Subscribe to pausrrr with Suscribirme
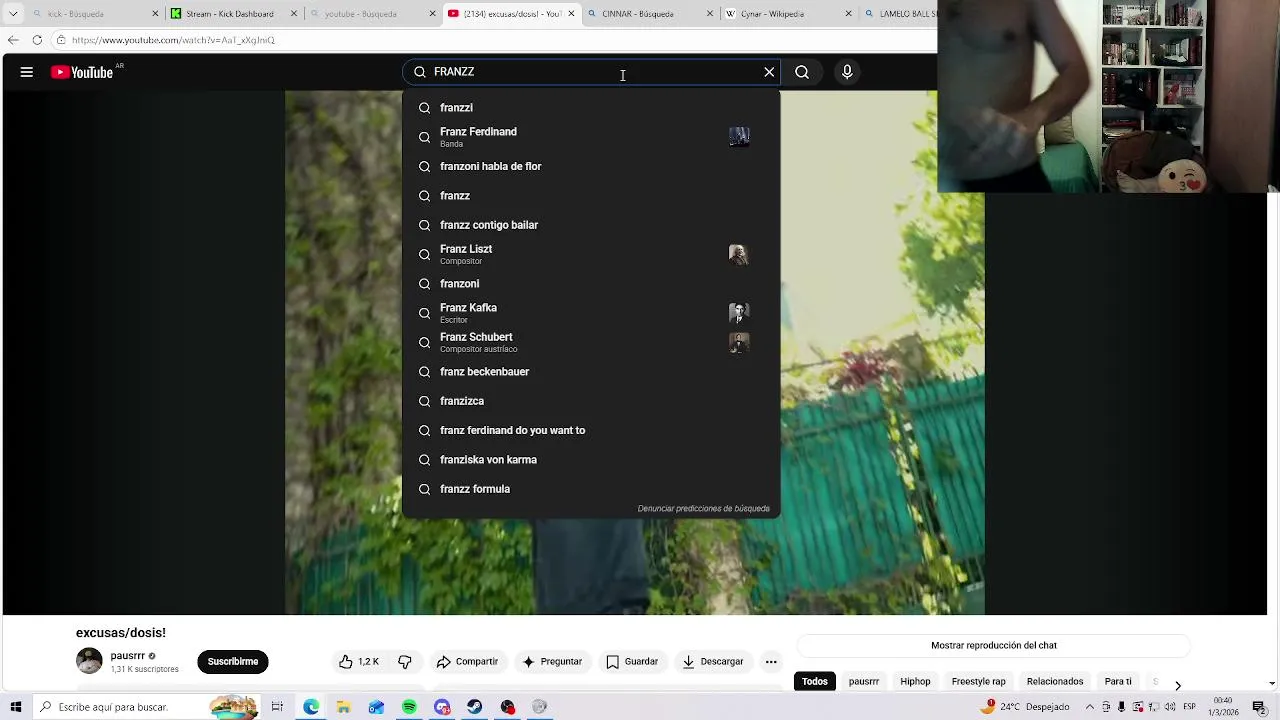 233,662
